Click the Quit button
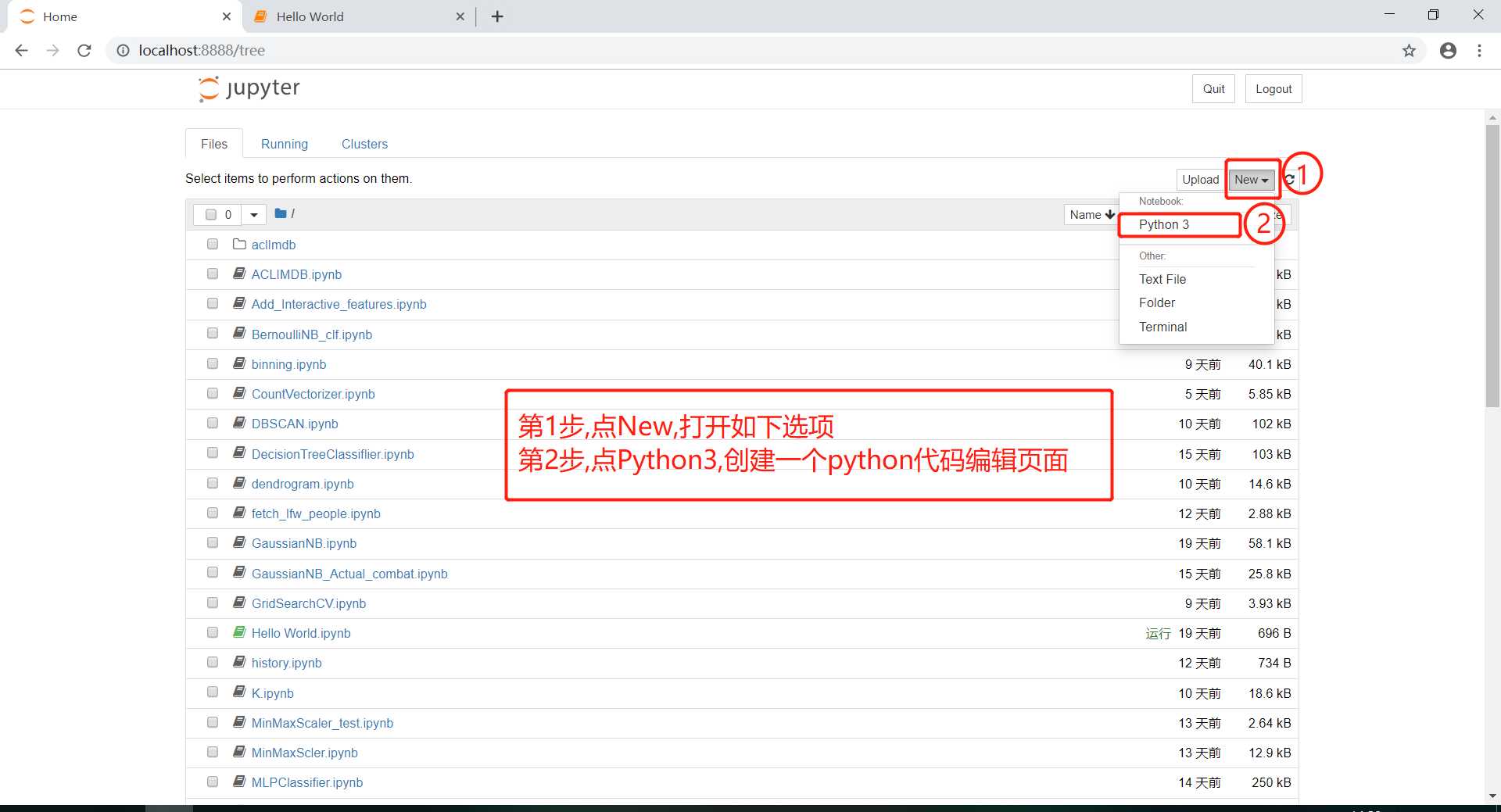The height and width of the screenshot is (812, 1501). point(1213,88)
